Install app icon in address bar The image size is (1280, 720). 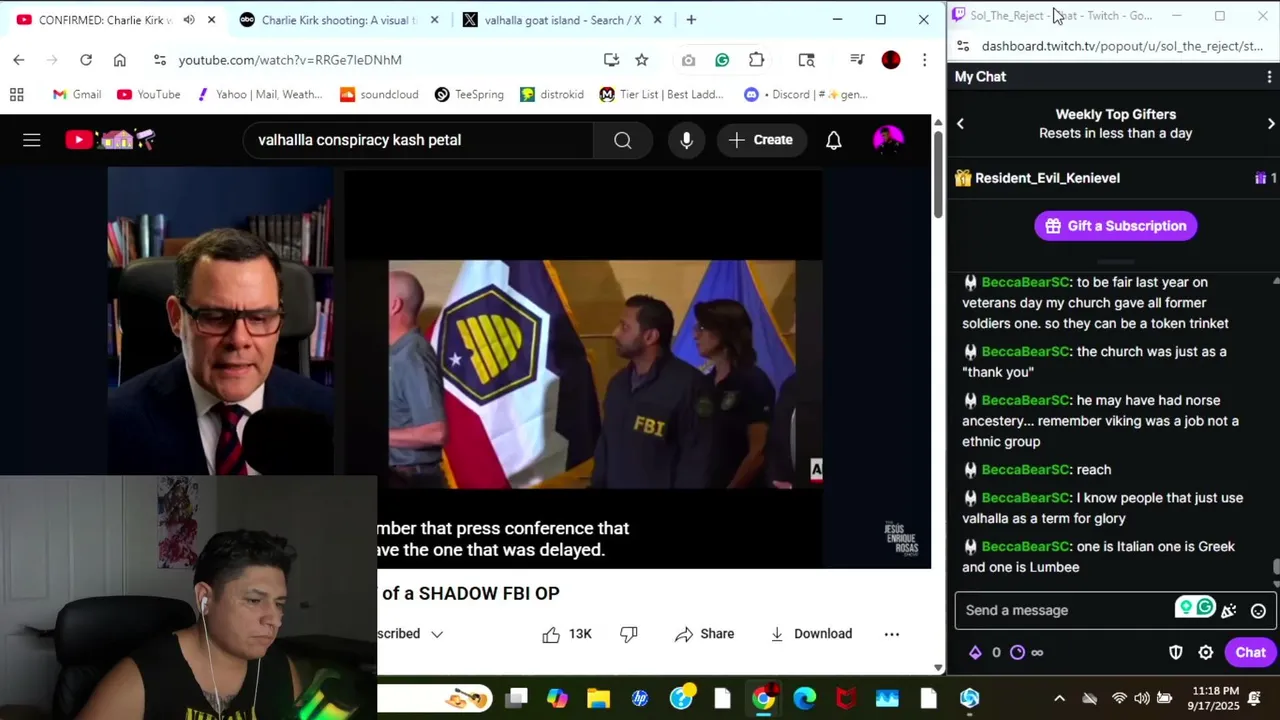click(611, 60)
